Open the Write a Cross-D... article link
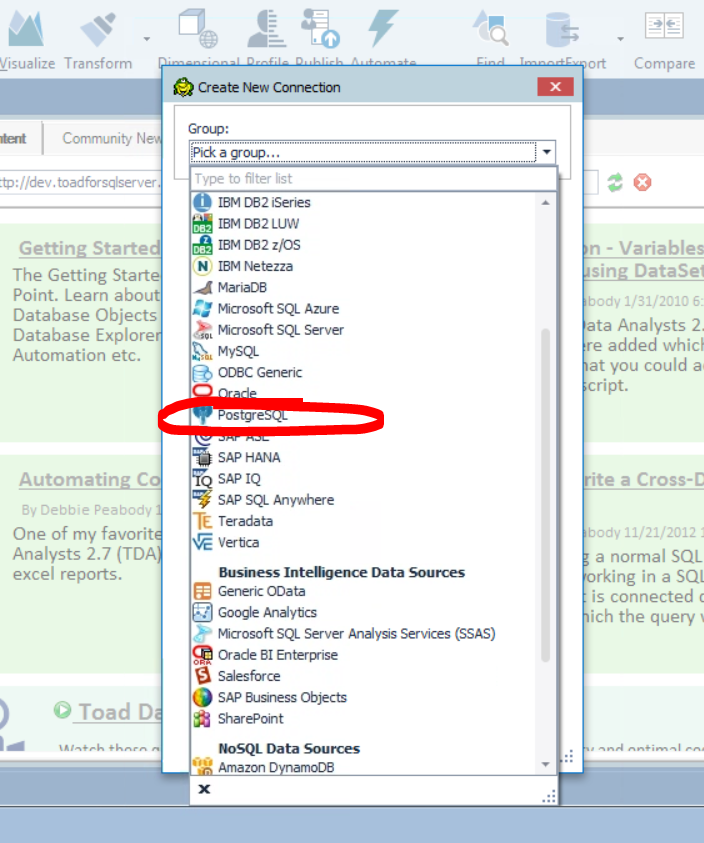Image resolution: width=704 pixels, height=843 pixels. [644, 479]
